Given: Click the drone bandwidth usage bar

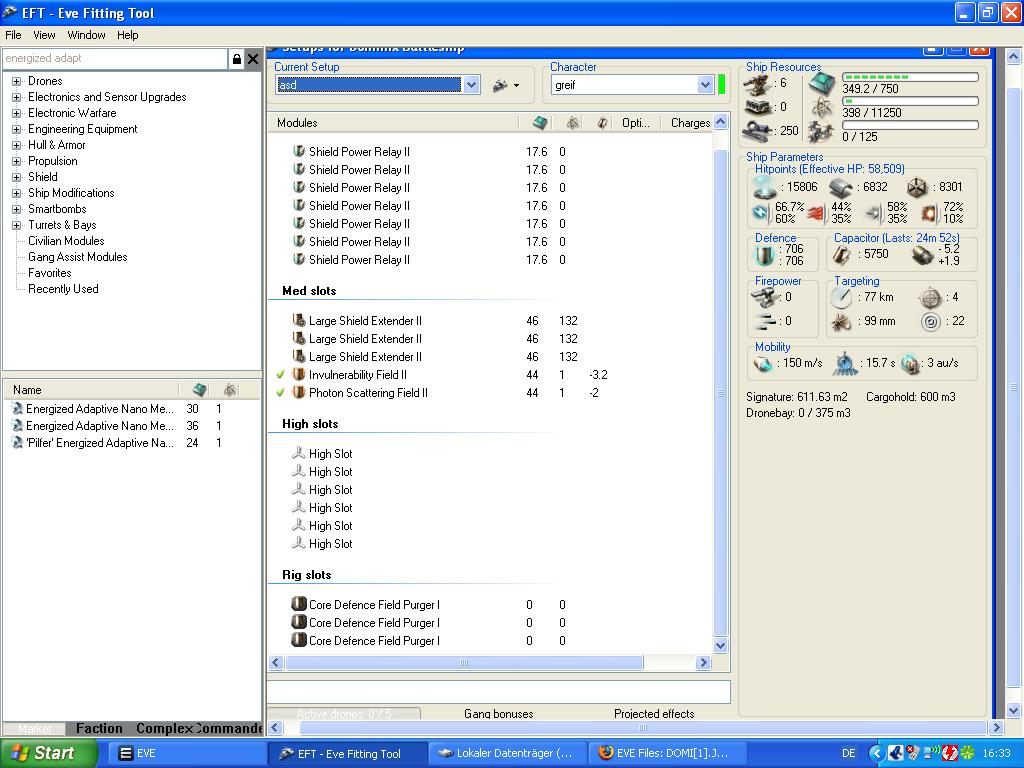Looking at the screenshot, I should tap(910, 125).
